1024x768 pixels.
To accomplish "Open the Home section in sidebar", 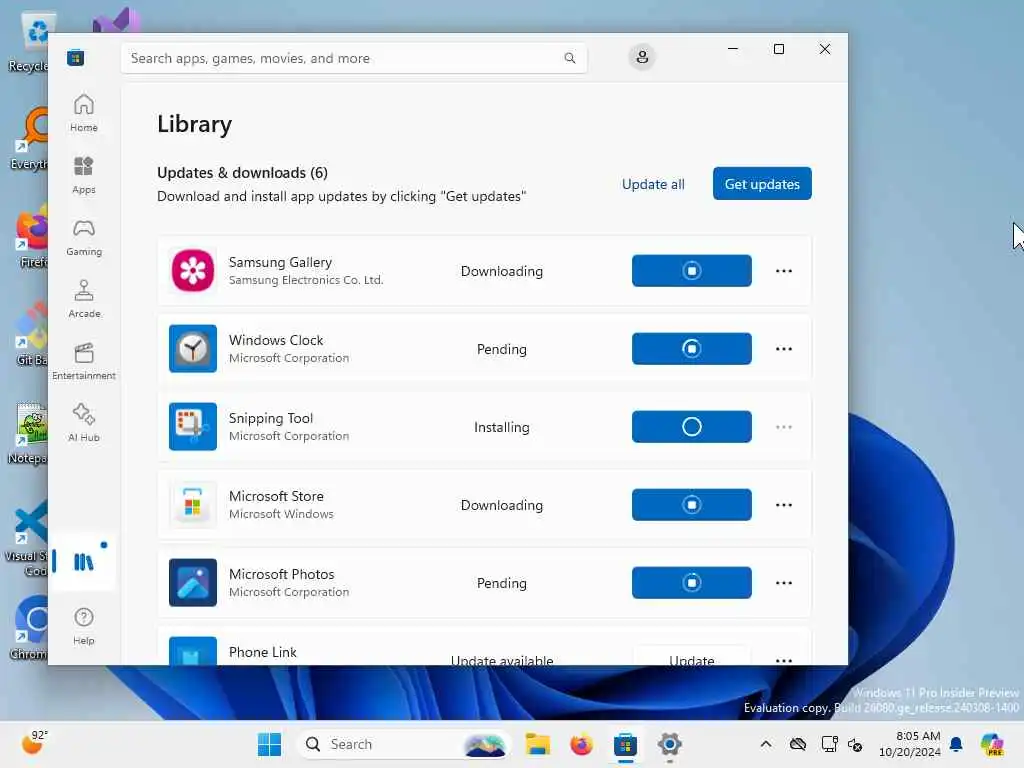I will 84,113.
